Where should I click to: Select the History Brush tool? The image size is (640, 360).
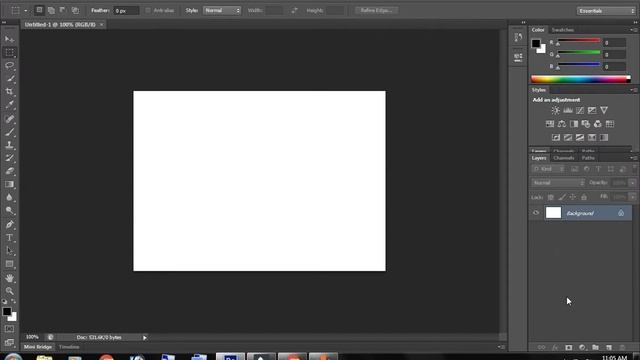[x=9, y=158]
